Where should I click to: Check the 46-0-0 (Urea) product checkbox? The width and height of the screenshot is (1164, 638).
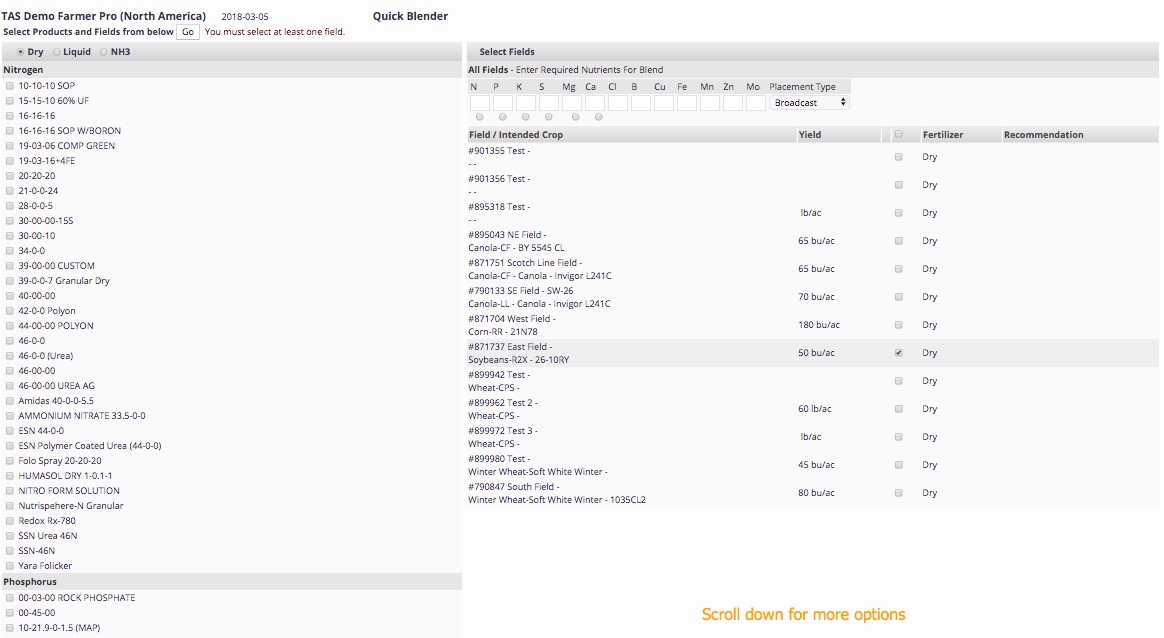(x=10, y=356)
